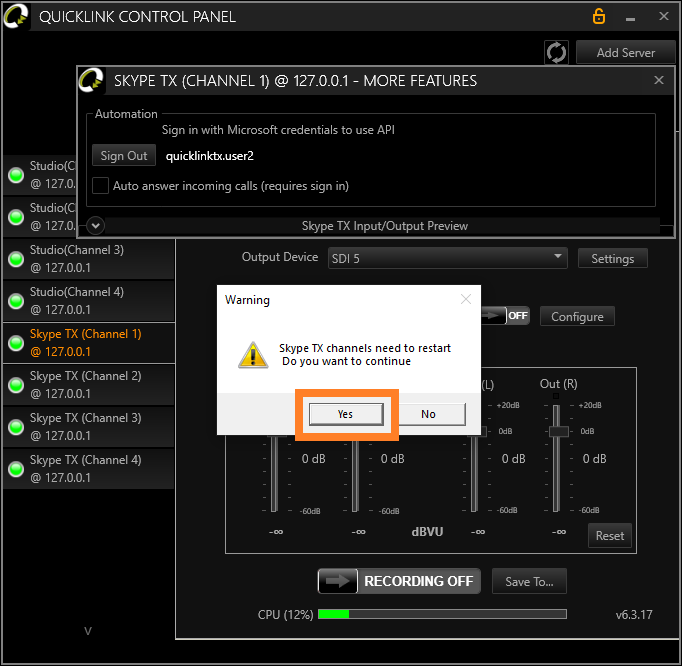Click Sign Out in Automation section
Screen dimensions: 682x666
click(124, 155)
